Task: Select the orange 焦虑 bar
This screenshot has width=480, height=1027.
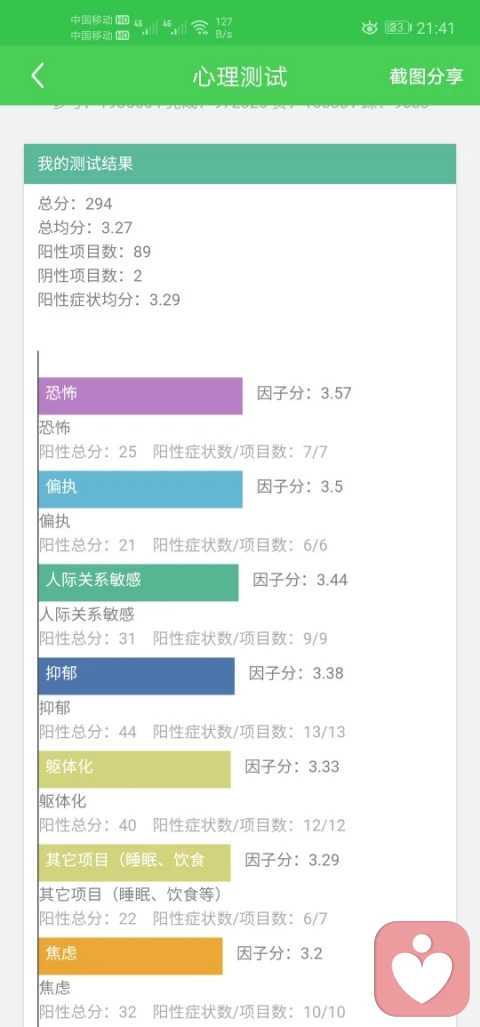Action: click(x=130, y=956)
